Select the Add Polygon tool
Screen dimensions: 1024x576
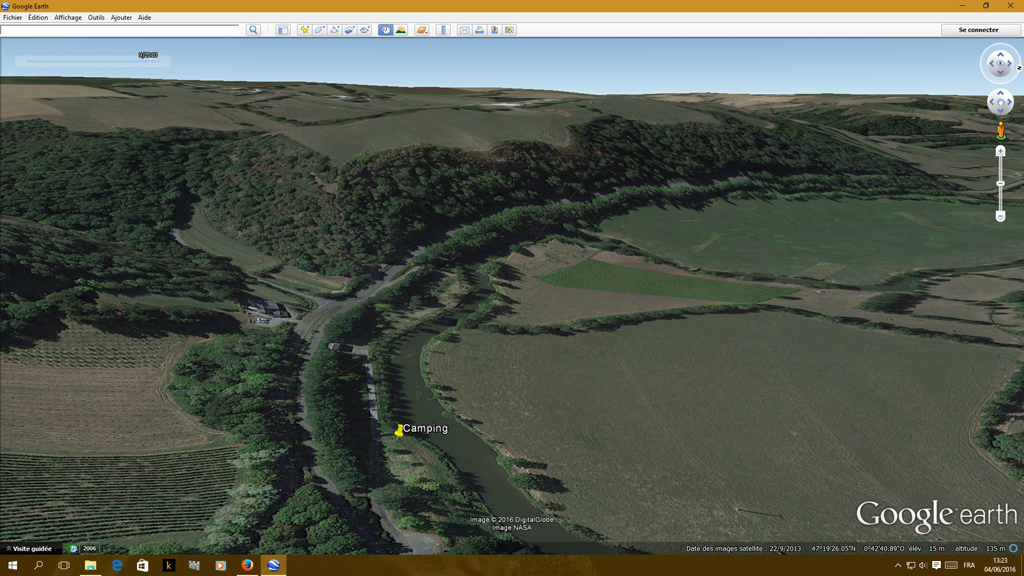click(x=319, y=30)
